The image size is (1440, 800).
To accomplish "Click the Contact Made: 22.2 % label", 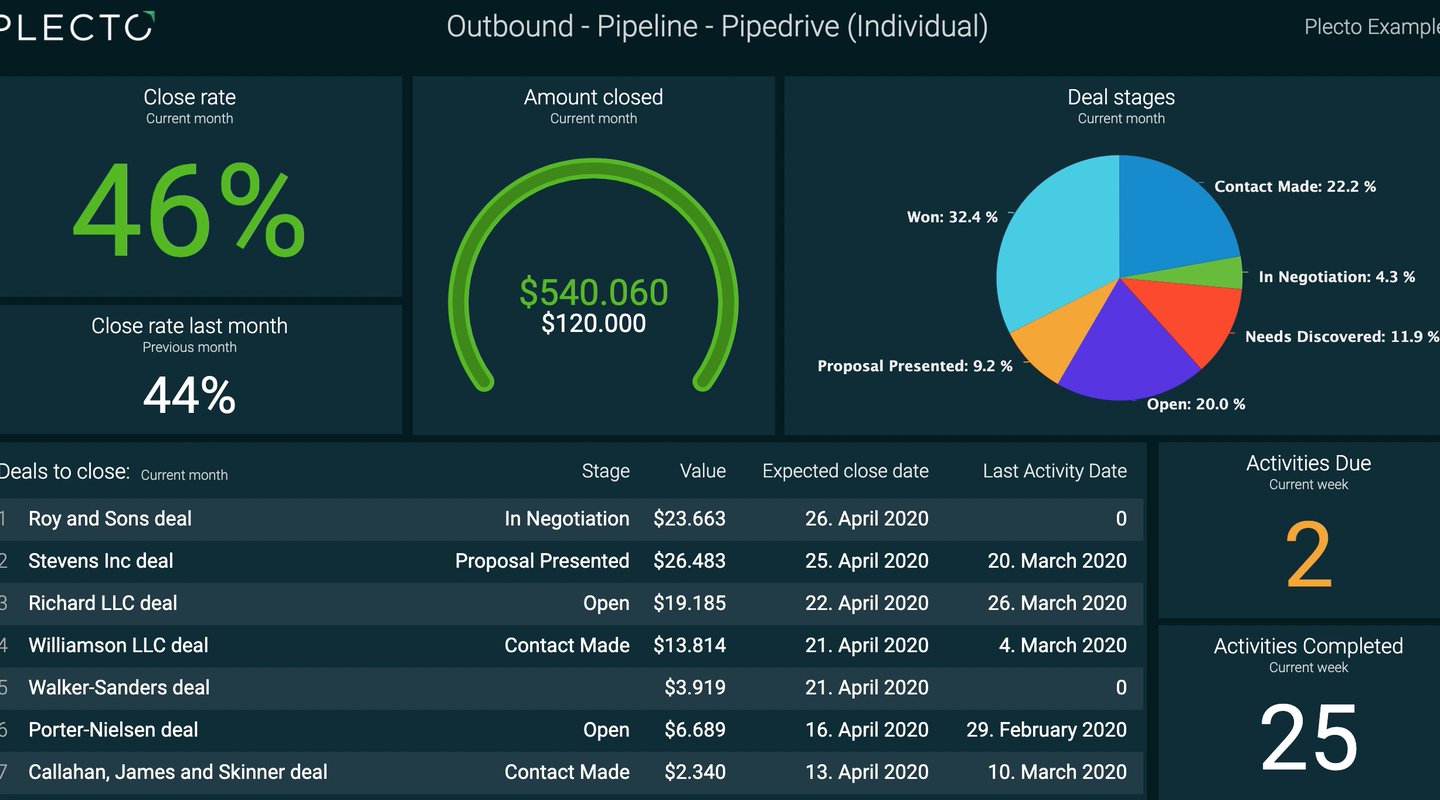I will pos(1295,187).
